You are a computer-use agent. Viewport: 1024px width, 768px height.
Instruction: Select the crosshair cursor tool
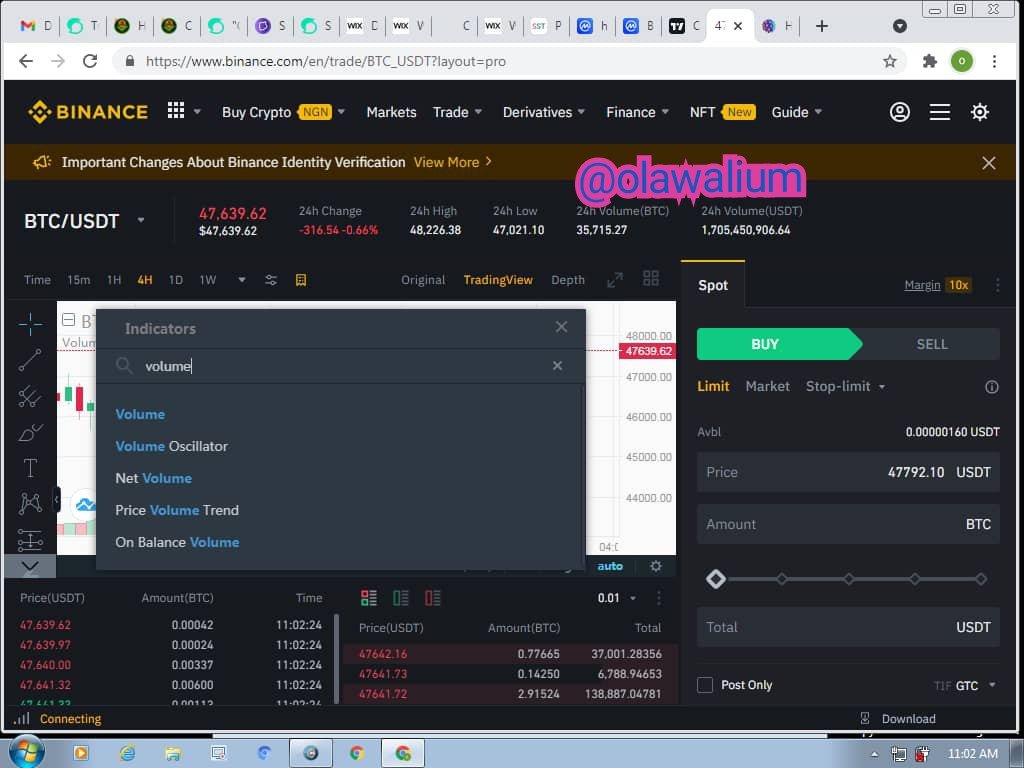(30, 324)
